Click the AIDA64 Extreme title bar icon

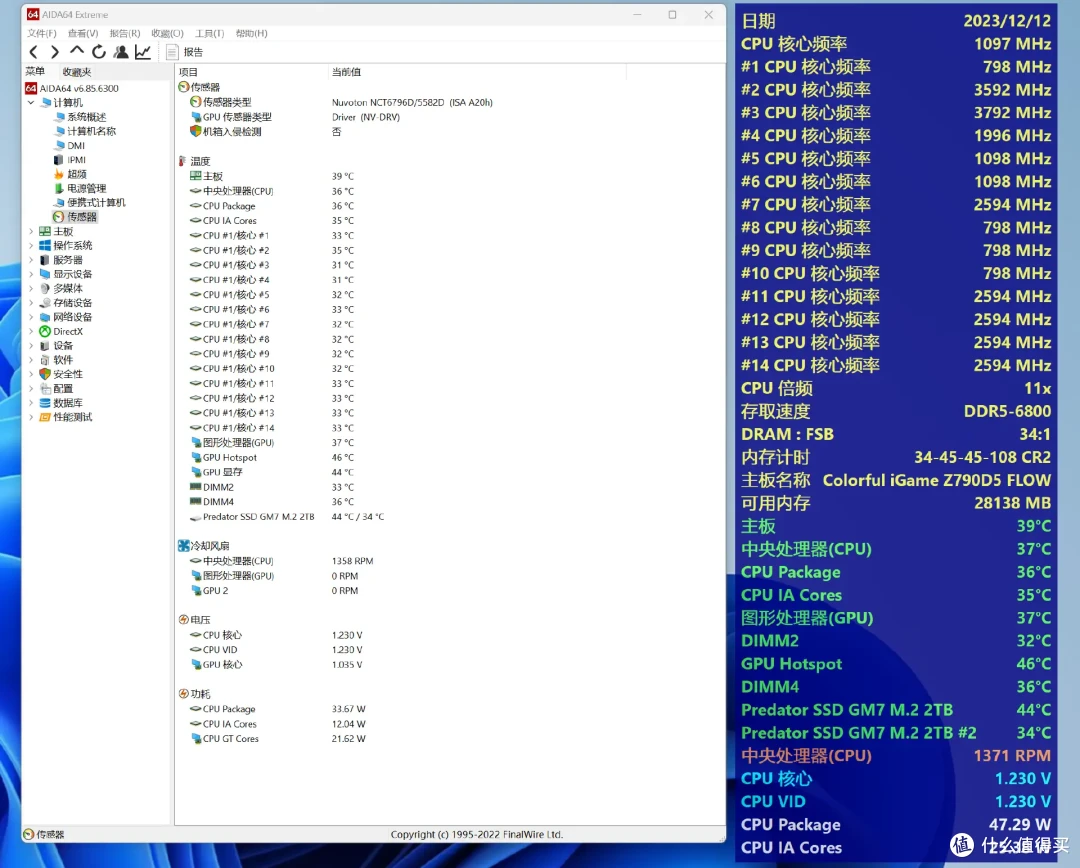[x=32, y=14]
